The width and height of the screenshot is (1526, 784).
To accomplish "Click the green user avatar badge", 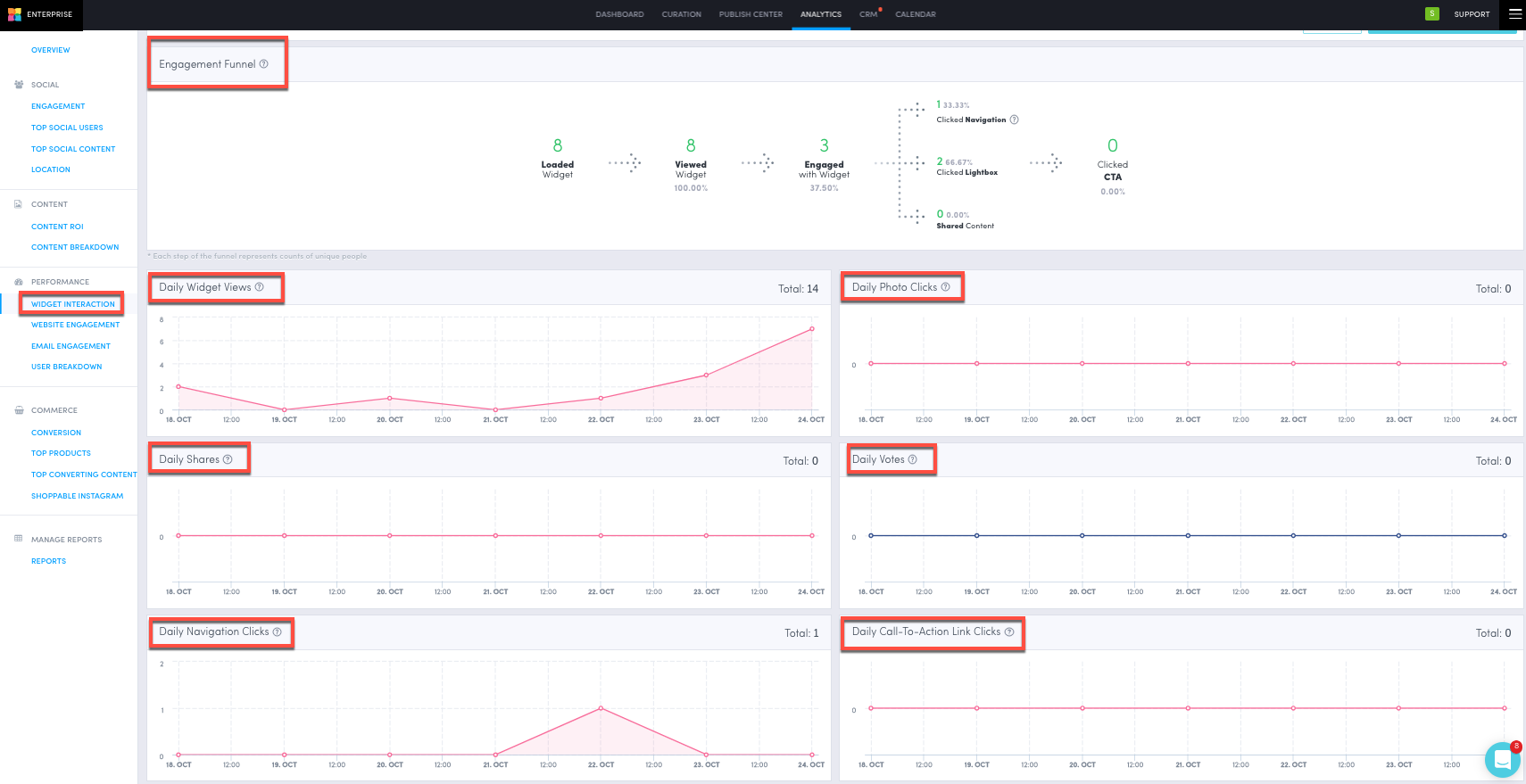I will (x=1432, y=14).
